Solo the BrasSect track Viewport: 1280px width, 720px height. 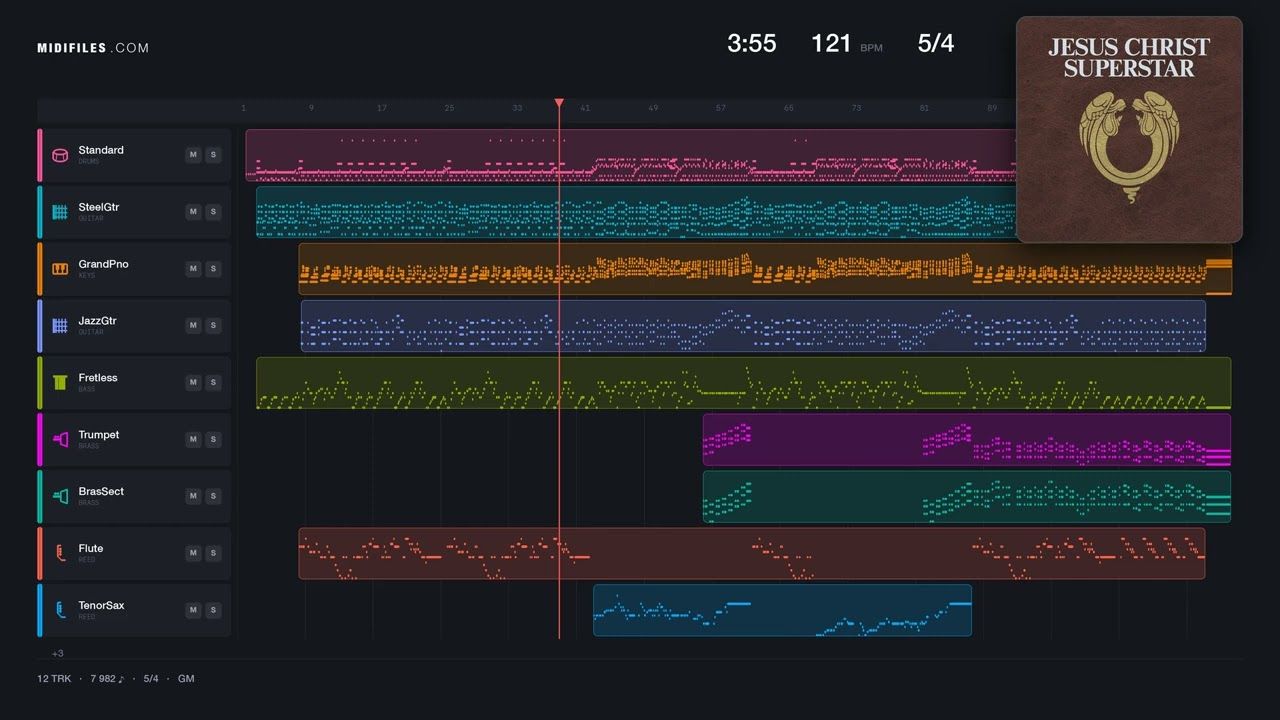point(212,496)
